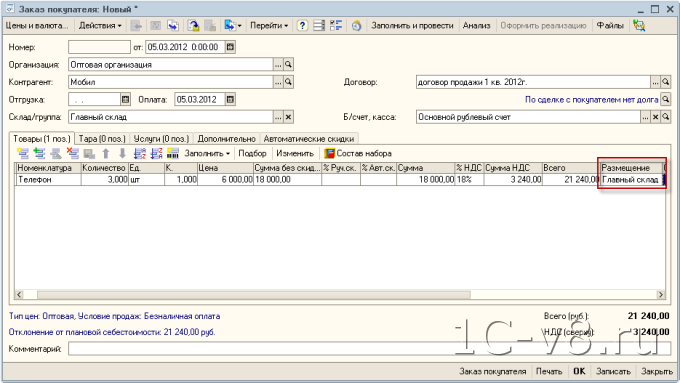This screenshot has height=383, width=680.
Task: Open calendar for Оплата date
Action: click(x=230, y=99)
